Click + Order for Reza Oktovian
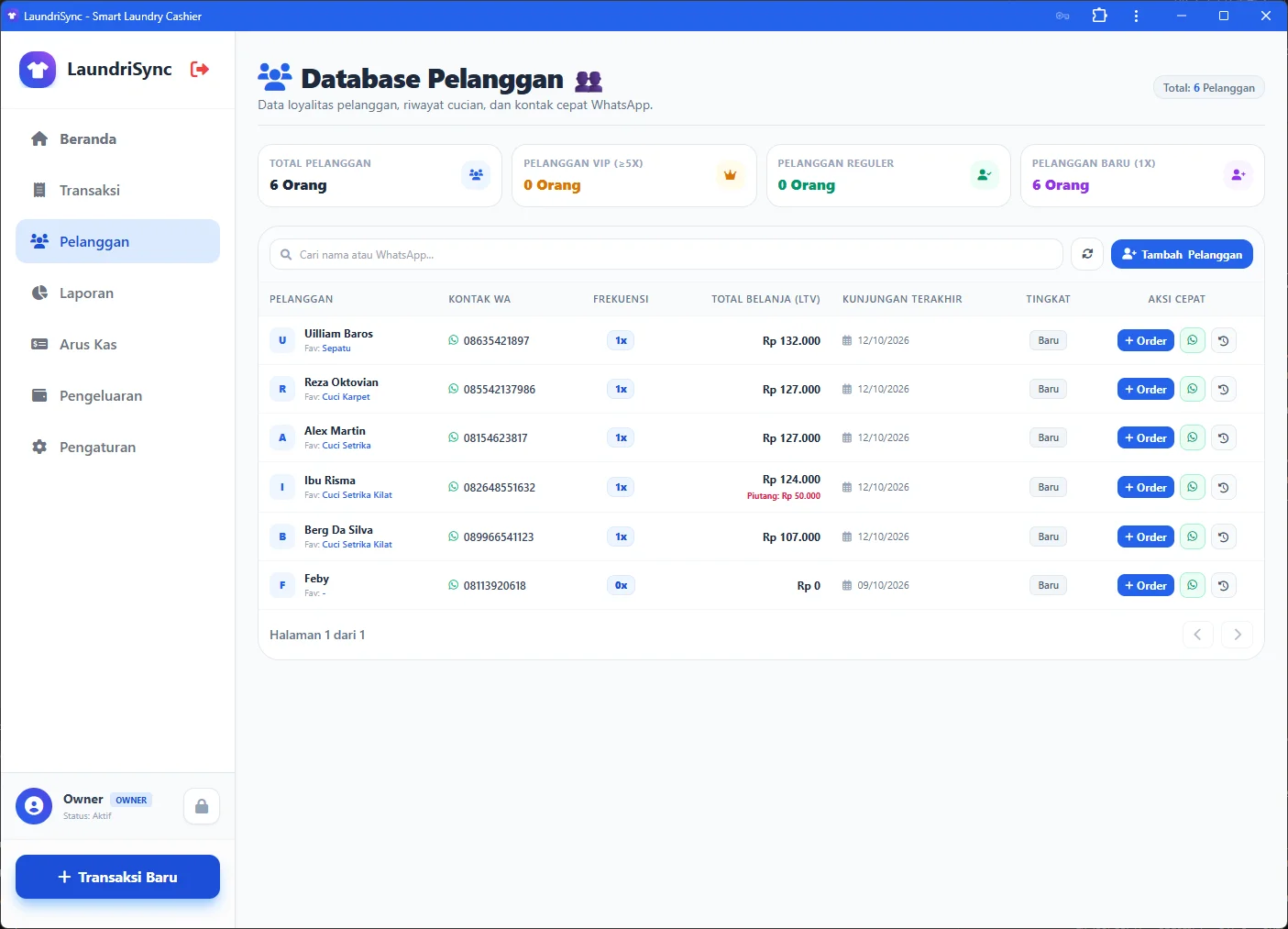 click(1146, 389)
